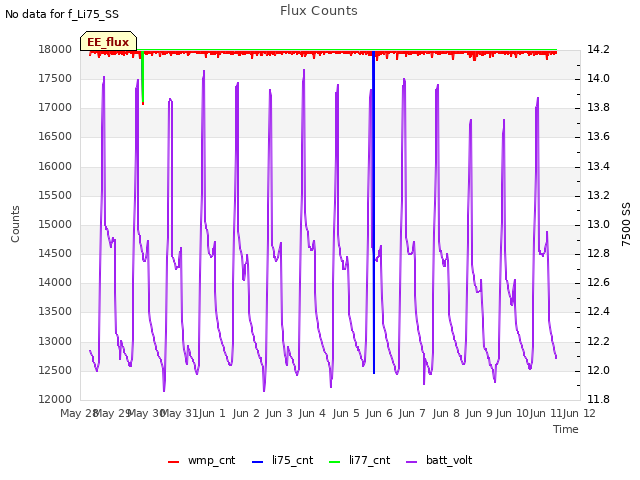The image size is (640, 480).
Task: Click the blue li75_cnt legend color marker
Action: click(x=258, y=462)
